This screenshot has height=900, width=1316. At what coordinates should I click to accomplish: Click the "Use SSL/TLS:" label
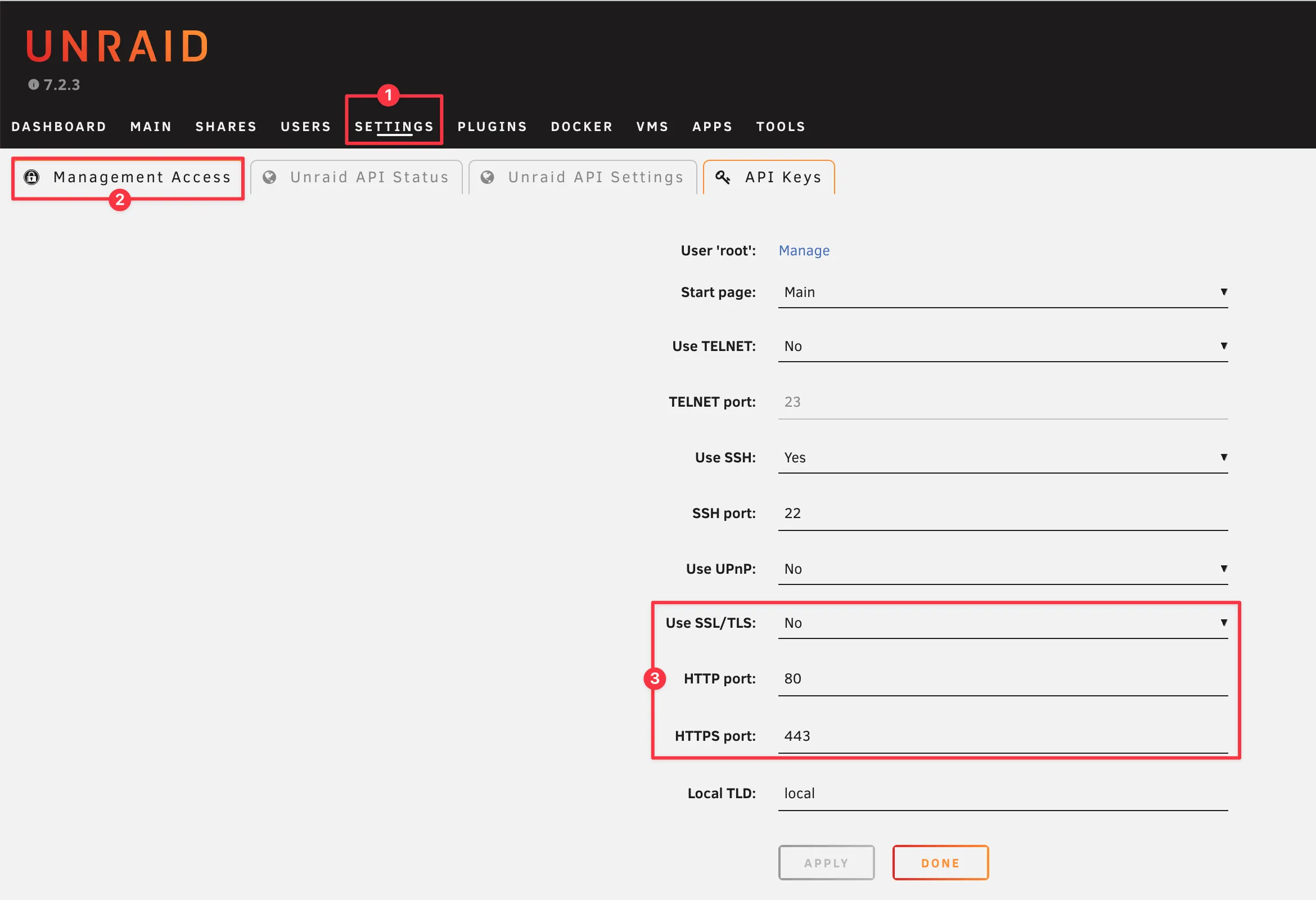711,623
